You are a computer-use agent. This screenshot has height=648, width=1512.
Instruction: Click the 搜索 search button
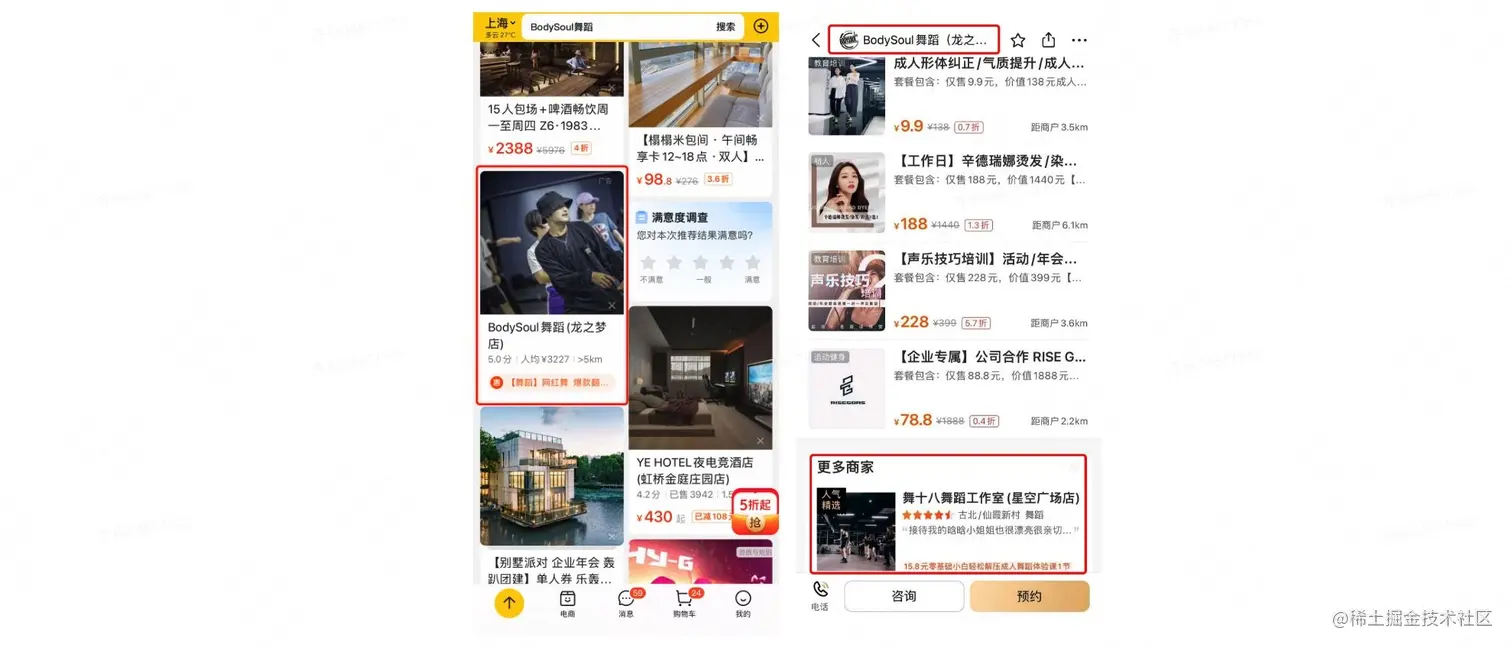coord(725,27)
